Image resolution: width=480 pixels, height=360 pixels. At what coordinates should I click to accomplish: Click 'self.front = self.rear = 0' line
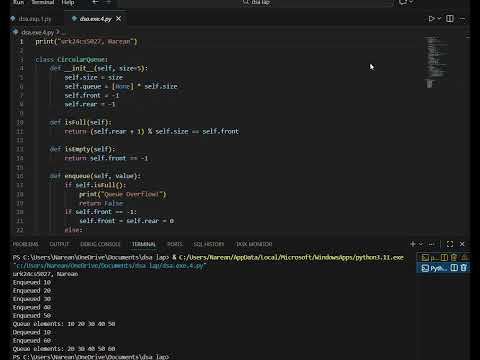pos(127,221)
